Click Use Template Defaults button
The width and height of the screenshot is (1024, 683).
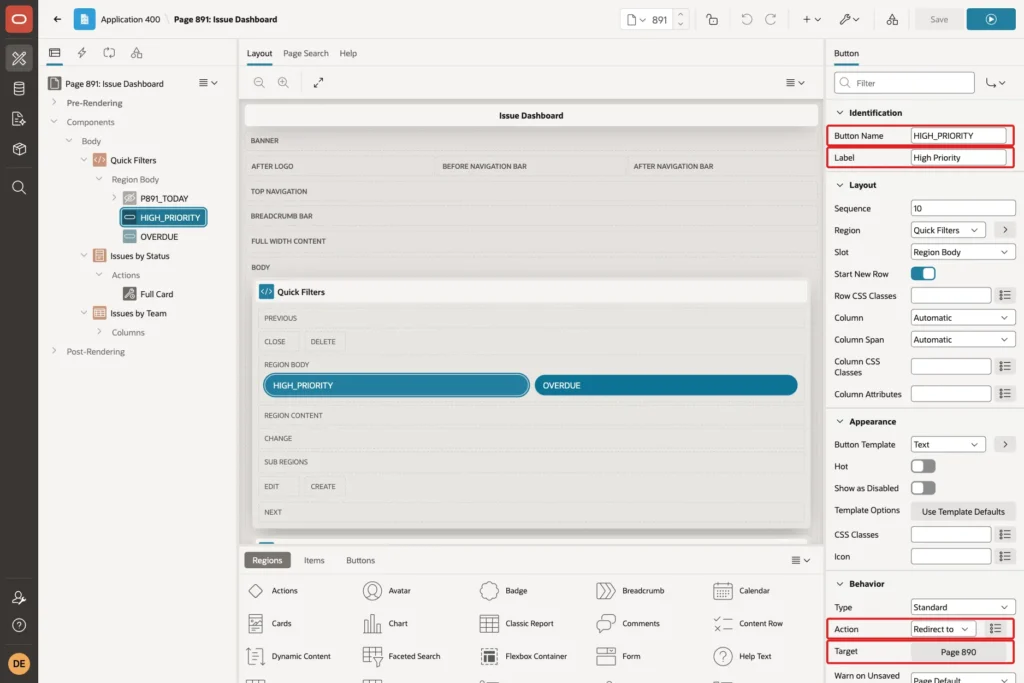click(963, 511)
